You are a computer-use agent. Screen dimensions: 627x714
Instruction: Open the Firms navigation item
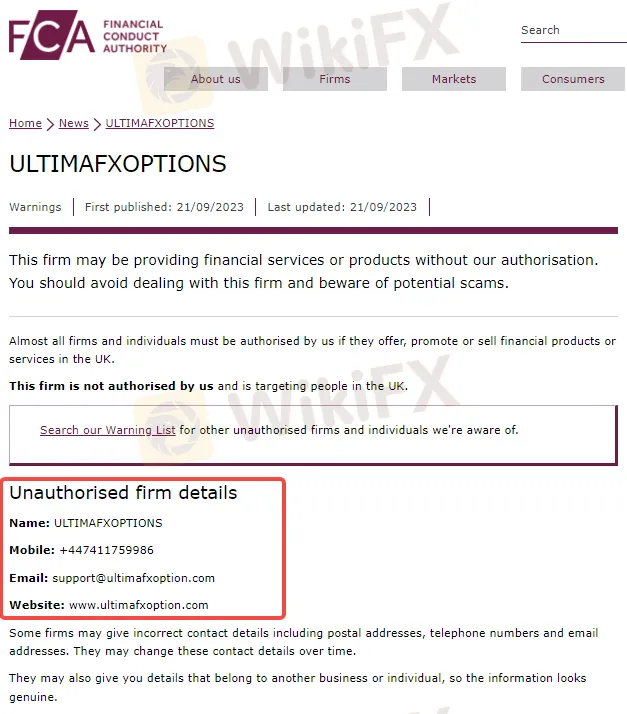pyautogui.click(x=335, y=79)
